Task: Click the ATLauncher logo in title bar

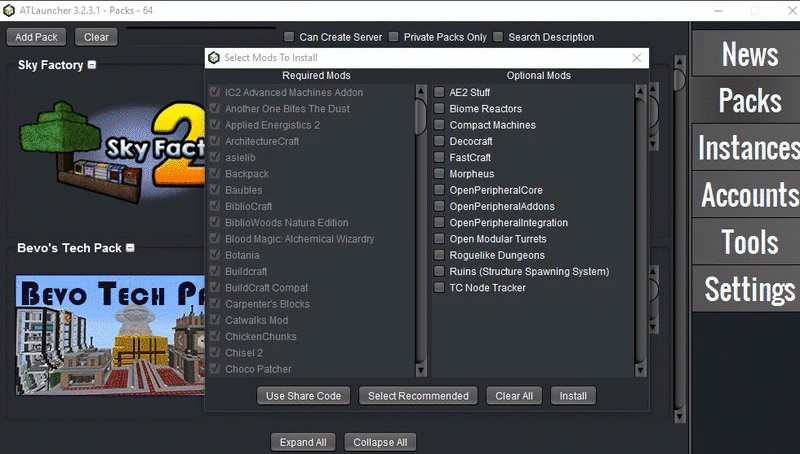Action: [x=9, y=10]
